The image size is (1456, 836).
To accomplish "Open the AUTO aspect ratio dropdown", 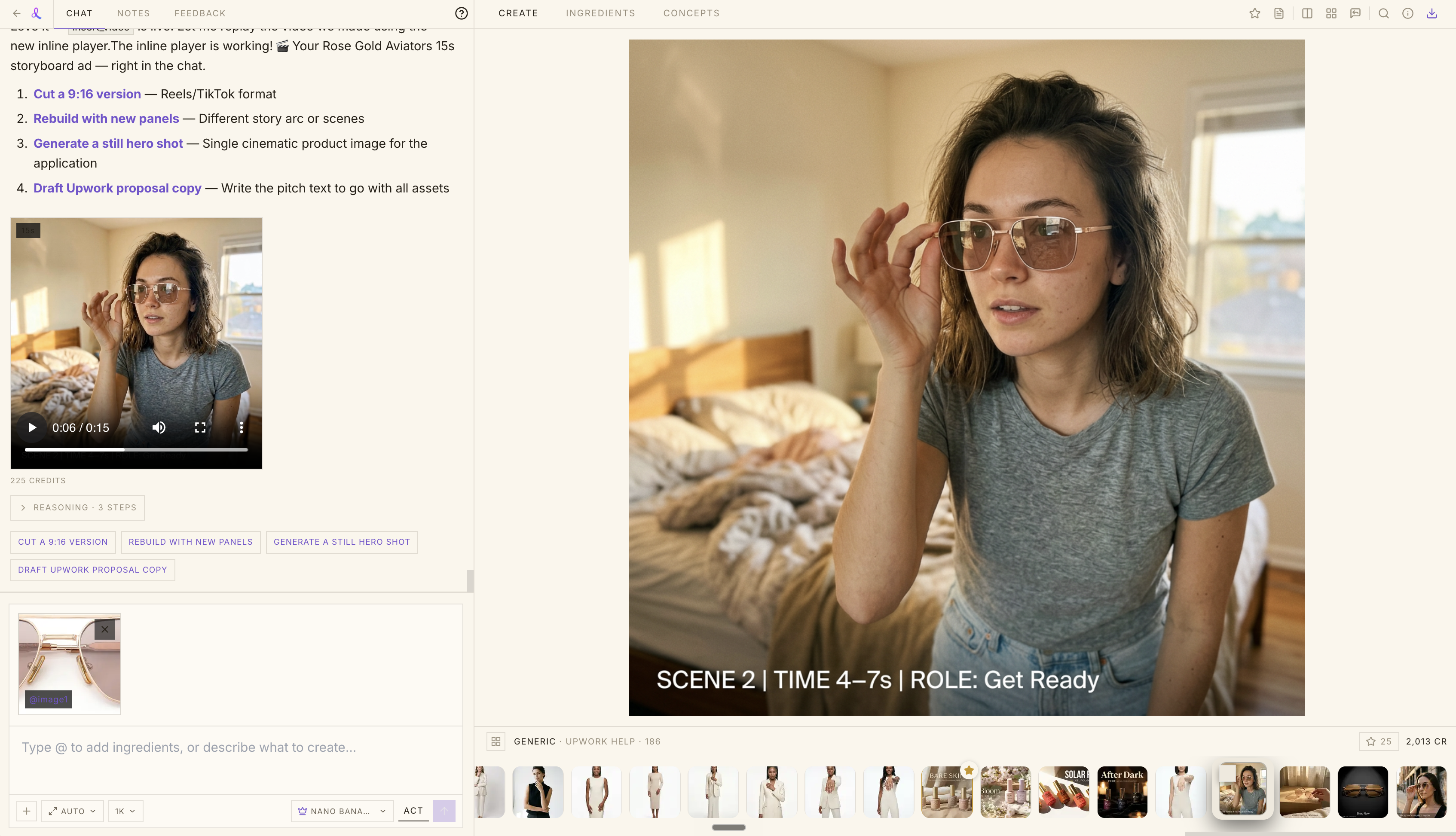I will [x=73, y=811].
